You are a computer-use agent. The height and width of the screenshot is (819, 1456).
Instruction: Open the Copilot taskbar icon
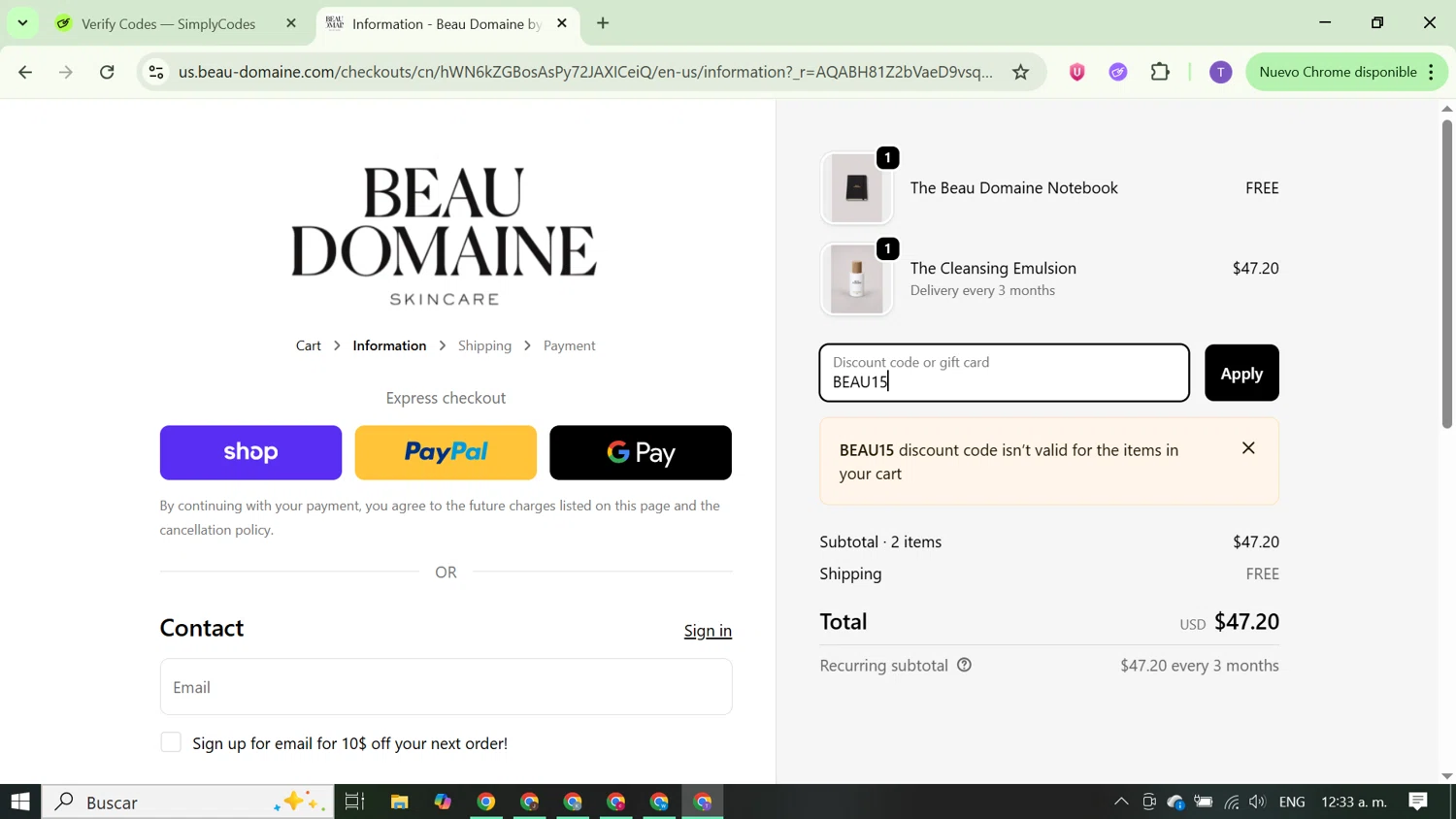pos(443,802)
